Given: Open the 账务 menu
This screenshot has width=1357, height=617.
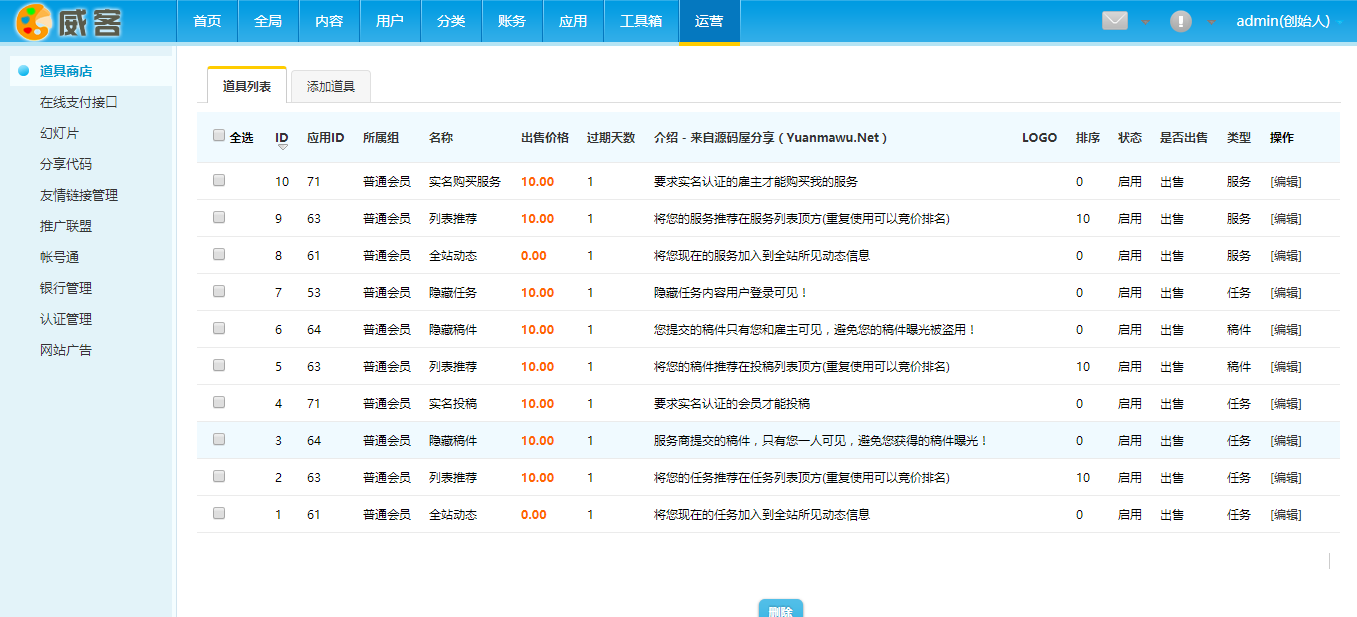Looking at the screenshot, I should (x=512, y=21).
